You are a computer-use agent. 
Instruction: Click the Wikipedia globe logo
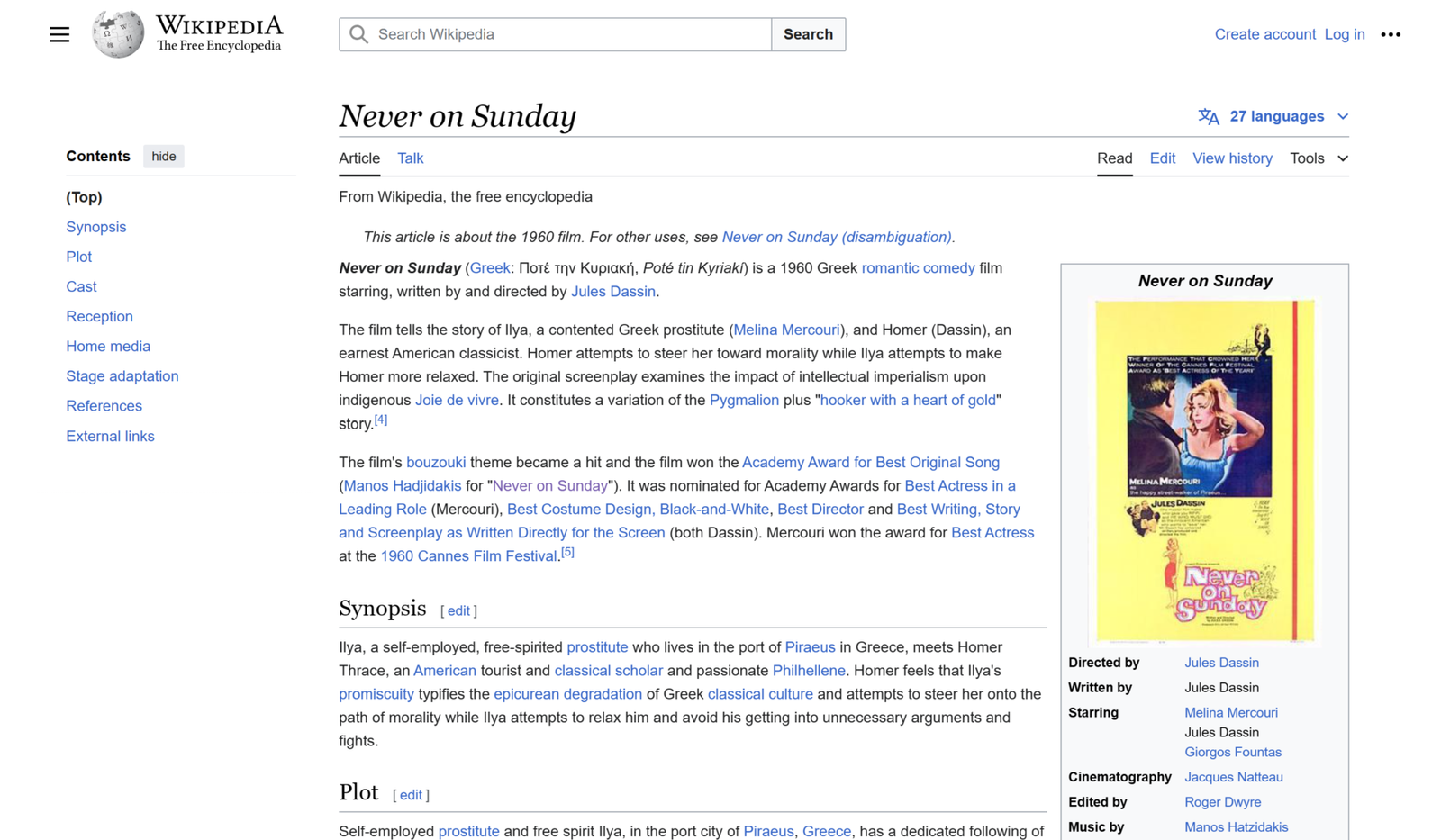point(118,34)
